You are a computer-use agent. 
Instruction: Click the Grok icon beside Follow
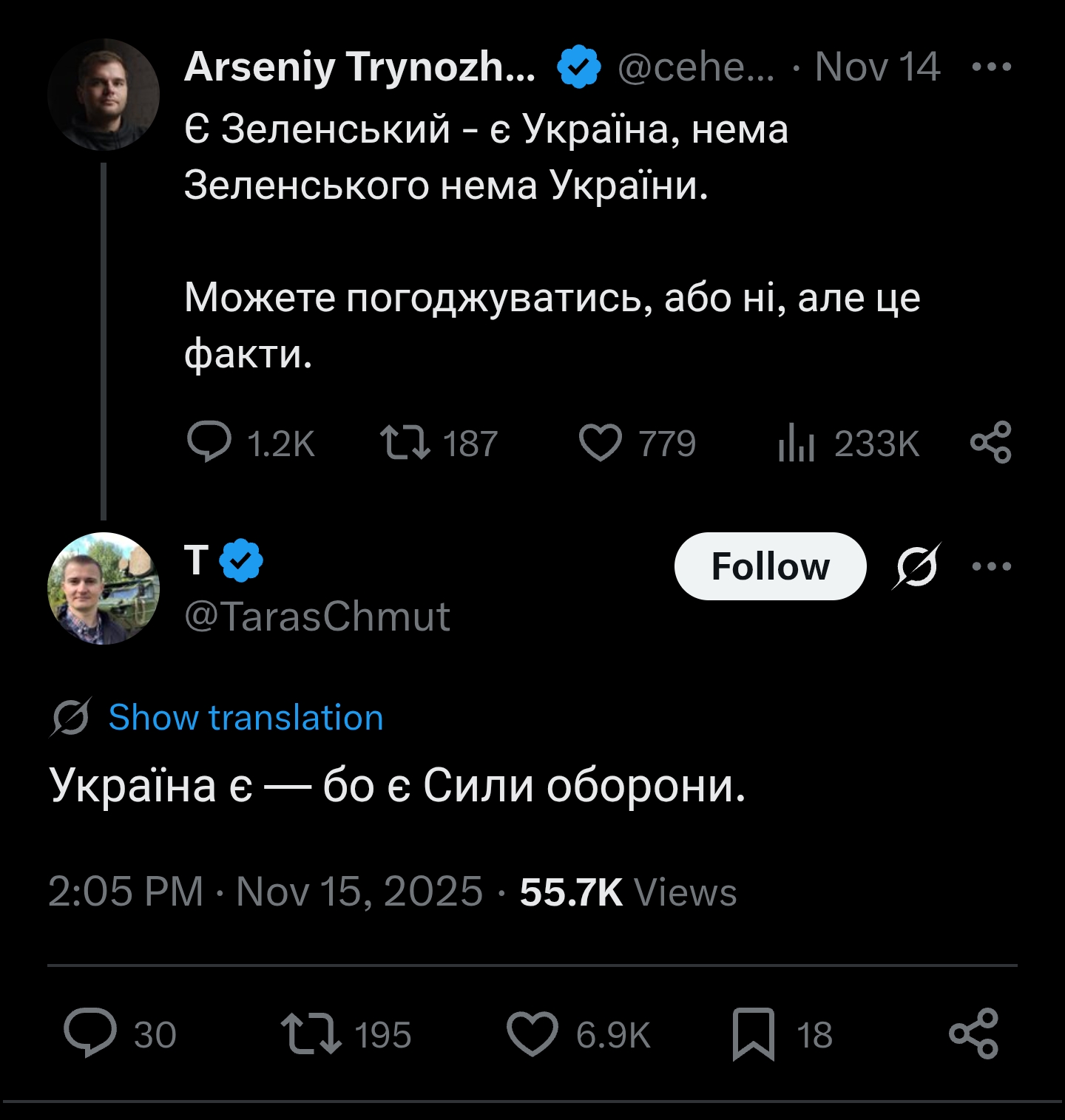(916, 566)
